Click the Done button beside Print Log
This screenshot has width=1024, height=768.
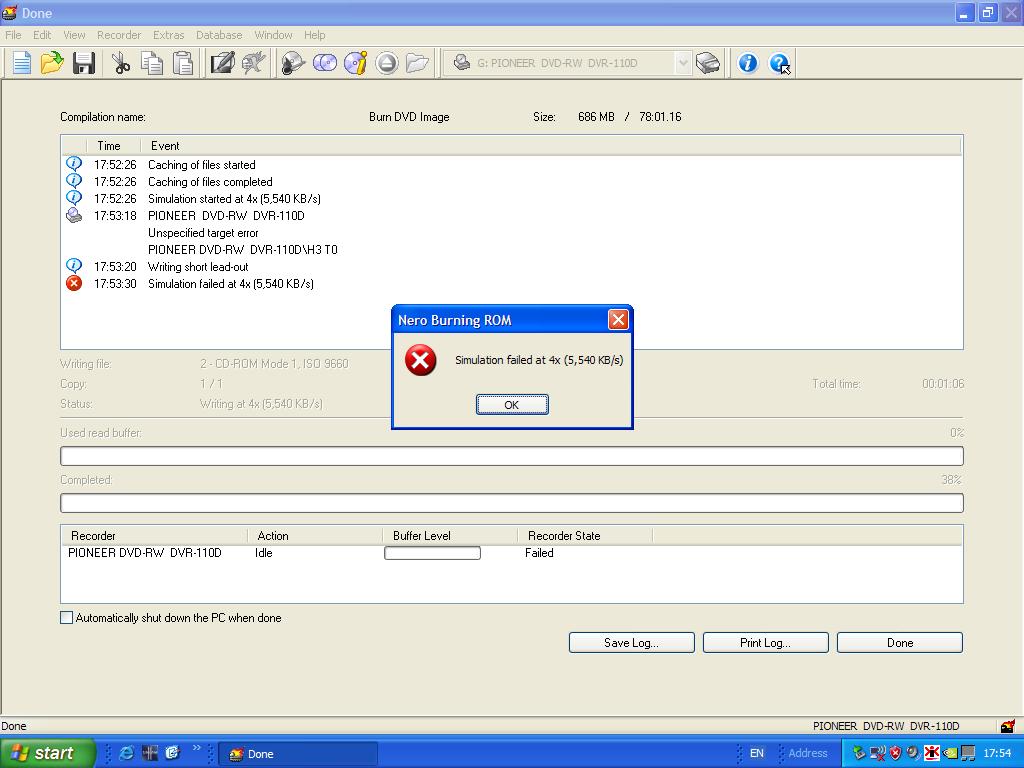pos(900,643)
